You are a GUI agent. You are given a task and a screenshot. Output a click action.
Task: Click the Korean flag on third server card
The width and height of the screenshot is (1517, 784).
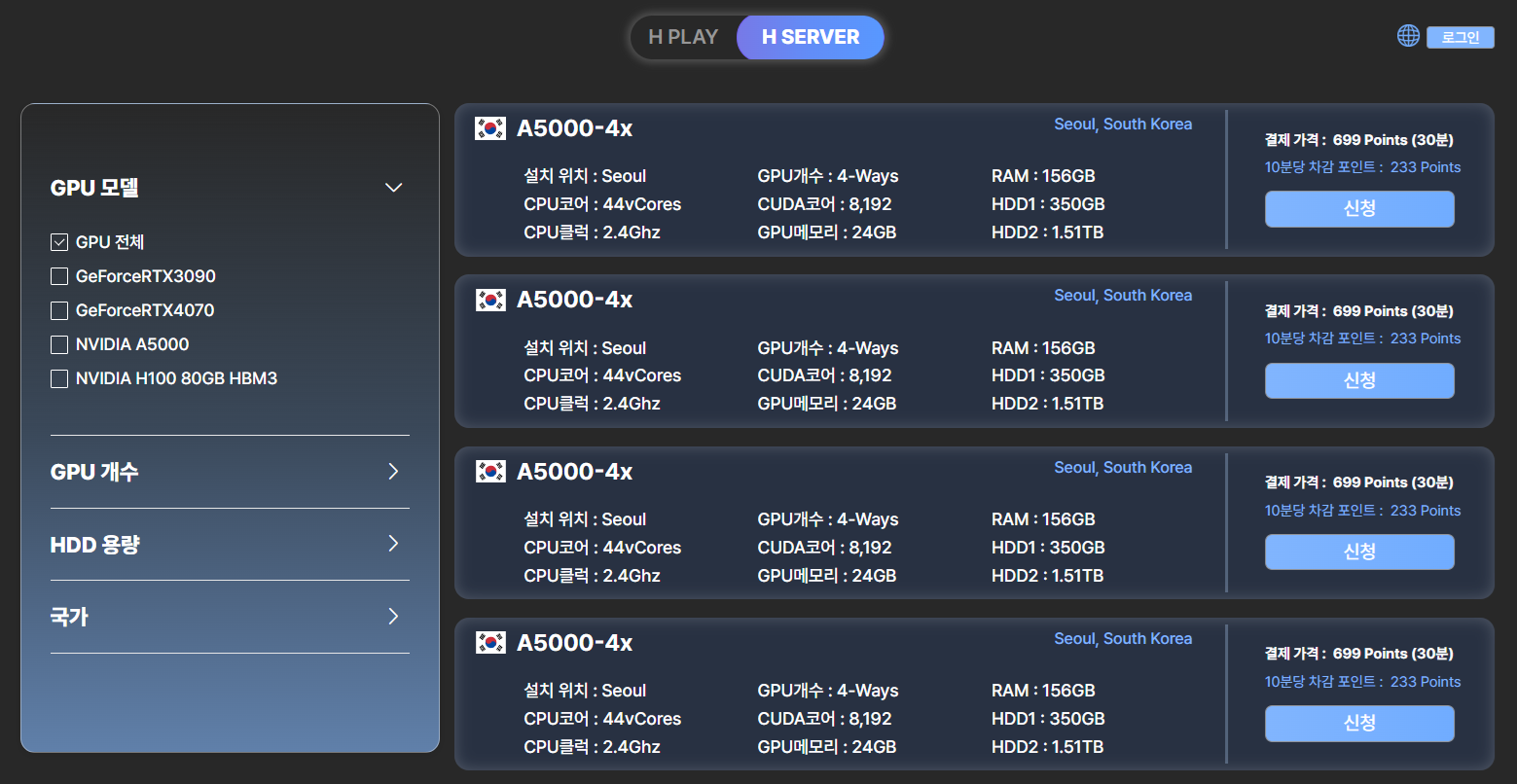(x=490, y=472)
